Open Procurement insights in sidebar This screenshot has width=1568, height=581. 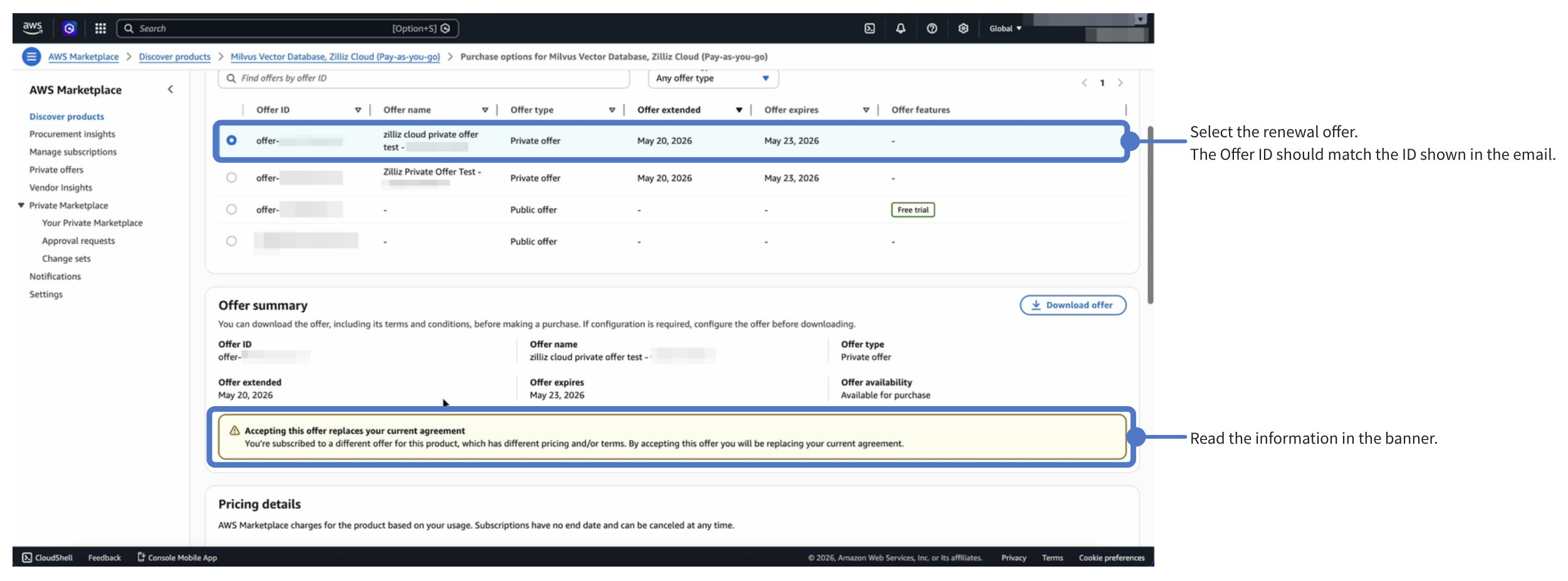[x=72, y=134]
